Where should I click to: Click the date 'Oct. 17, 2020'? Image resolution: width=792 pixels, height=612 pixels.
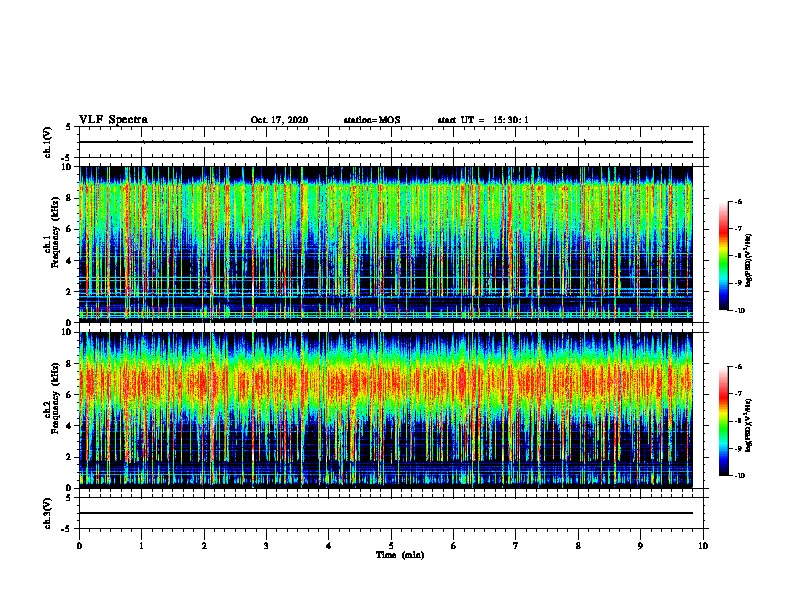(279, 120)
